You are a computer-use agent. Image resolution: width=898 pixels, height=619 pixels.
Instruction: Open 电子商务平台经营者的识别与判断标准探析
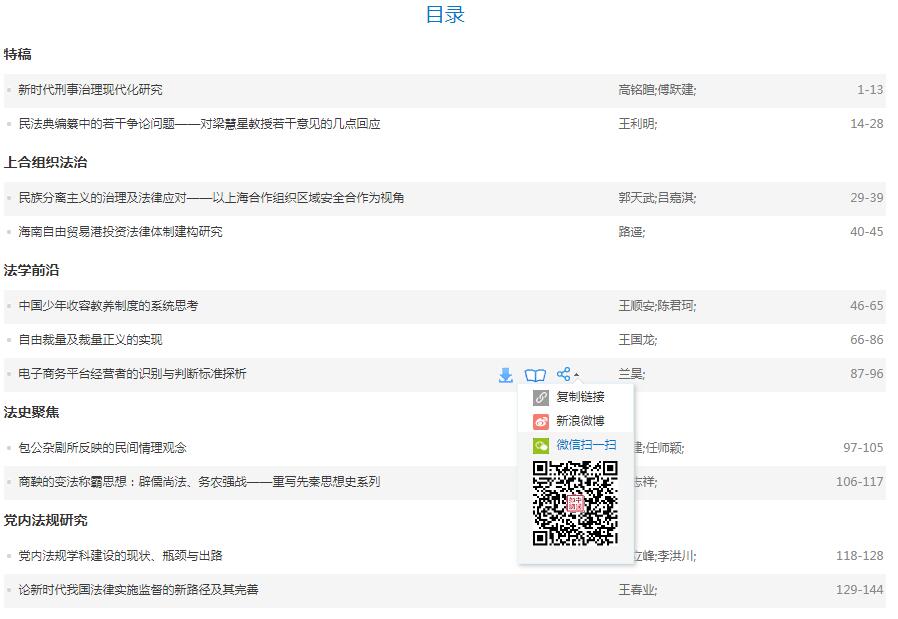(x=132, y=374)
